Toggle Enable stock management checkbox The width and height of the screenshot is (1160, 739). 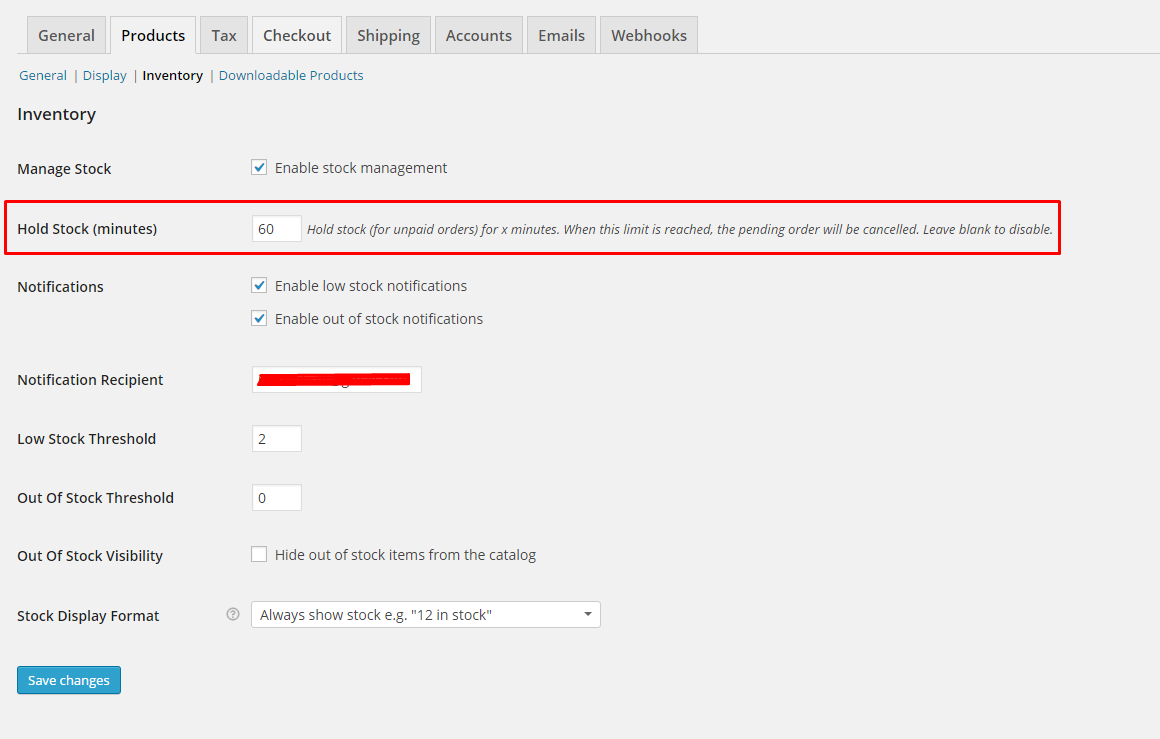259,168
